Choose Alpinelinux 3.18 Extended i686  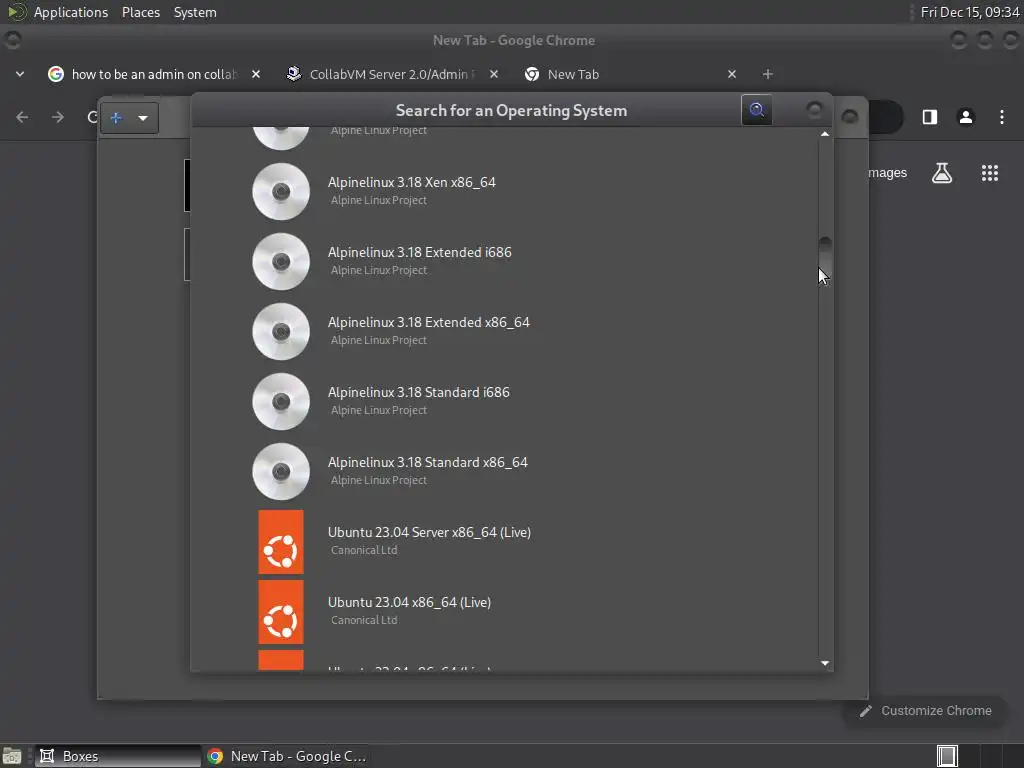click(504, 261)
